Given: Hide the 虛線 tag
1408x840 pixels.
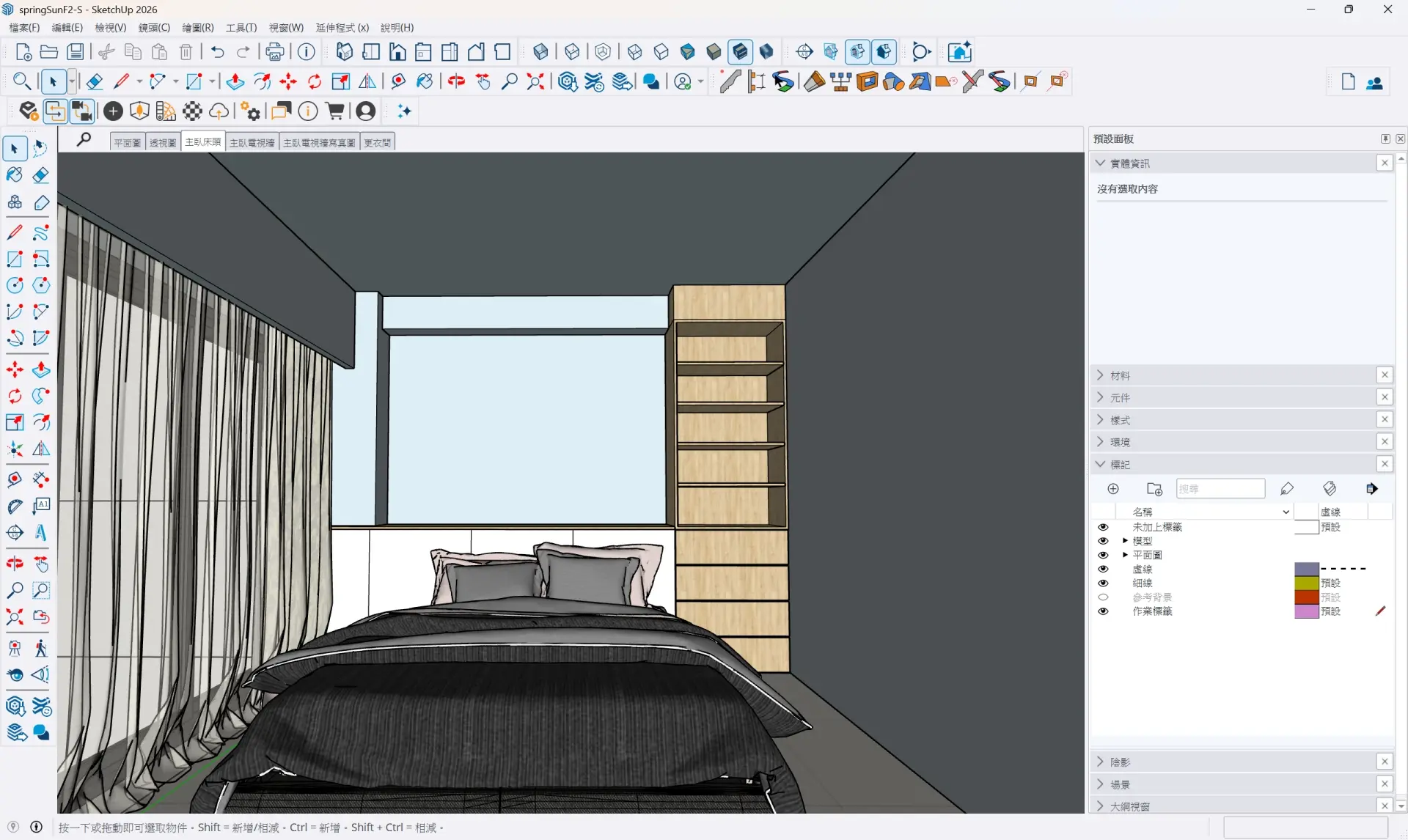Looking at the screenshot, I should pos(1103,569).
